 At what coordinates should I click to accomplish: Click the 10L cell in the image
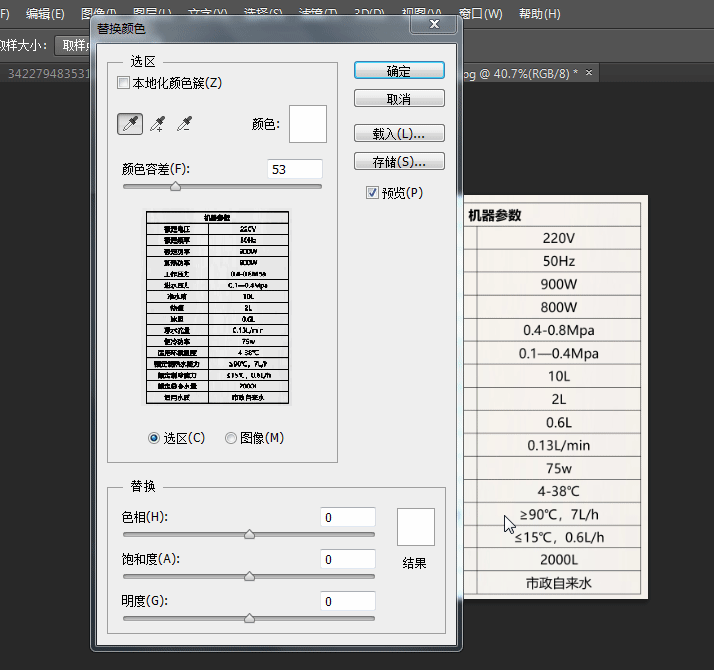(558, 376)
